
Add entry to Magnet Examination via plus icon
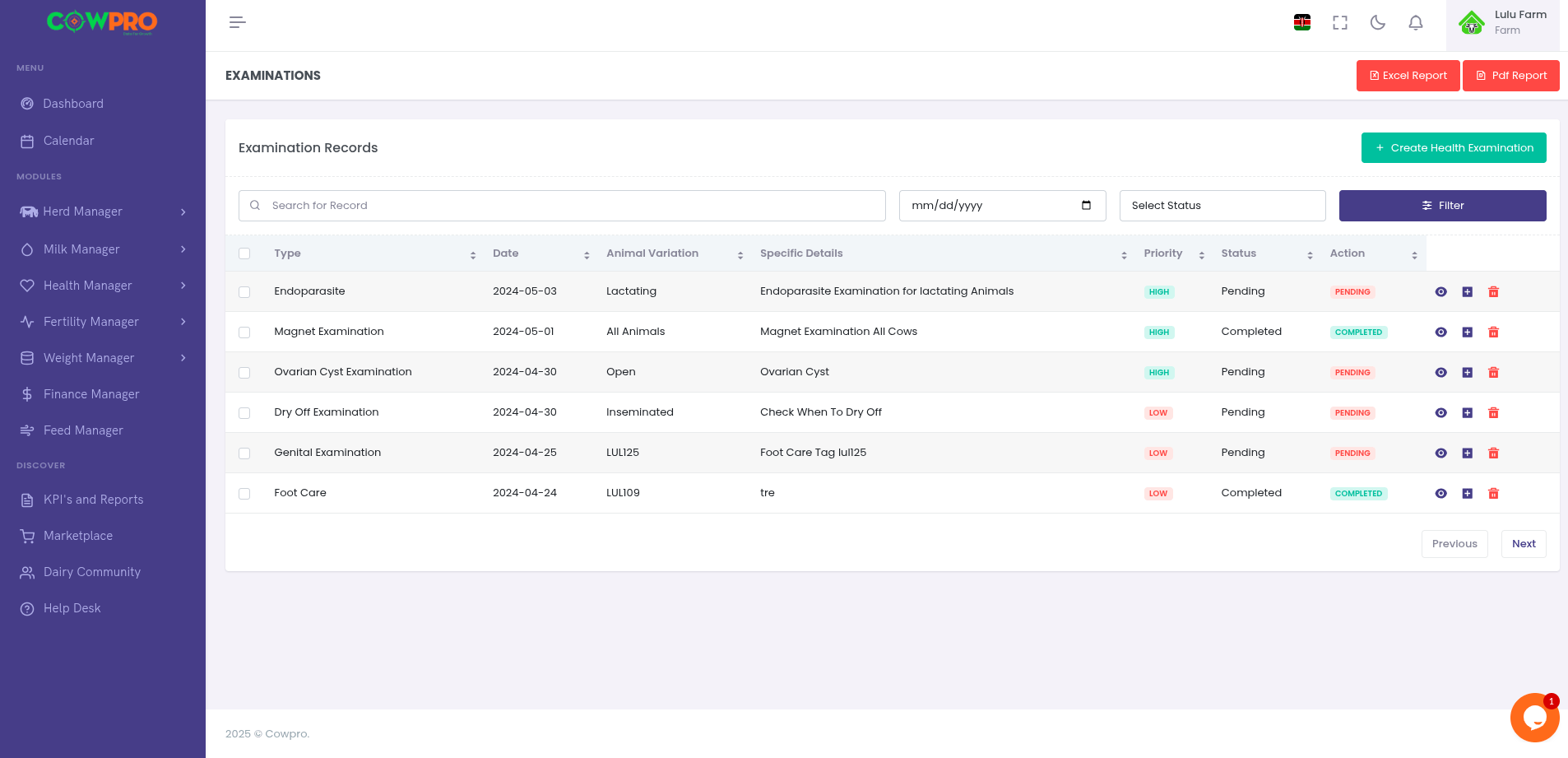[1467, 332]
